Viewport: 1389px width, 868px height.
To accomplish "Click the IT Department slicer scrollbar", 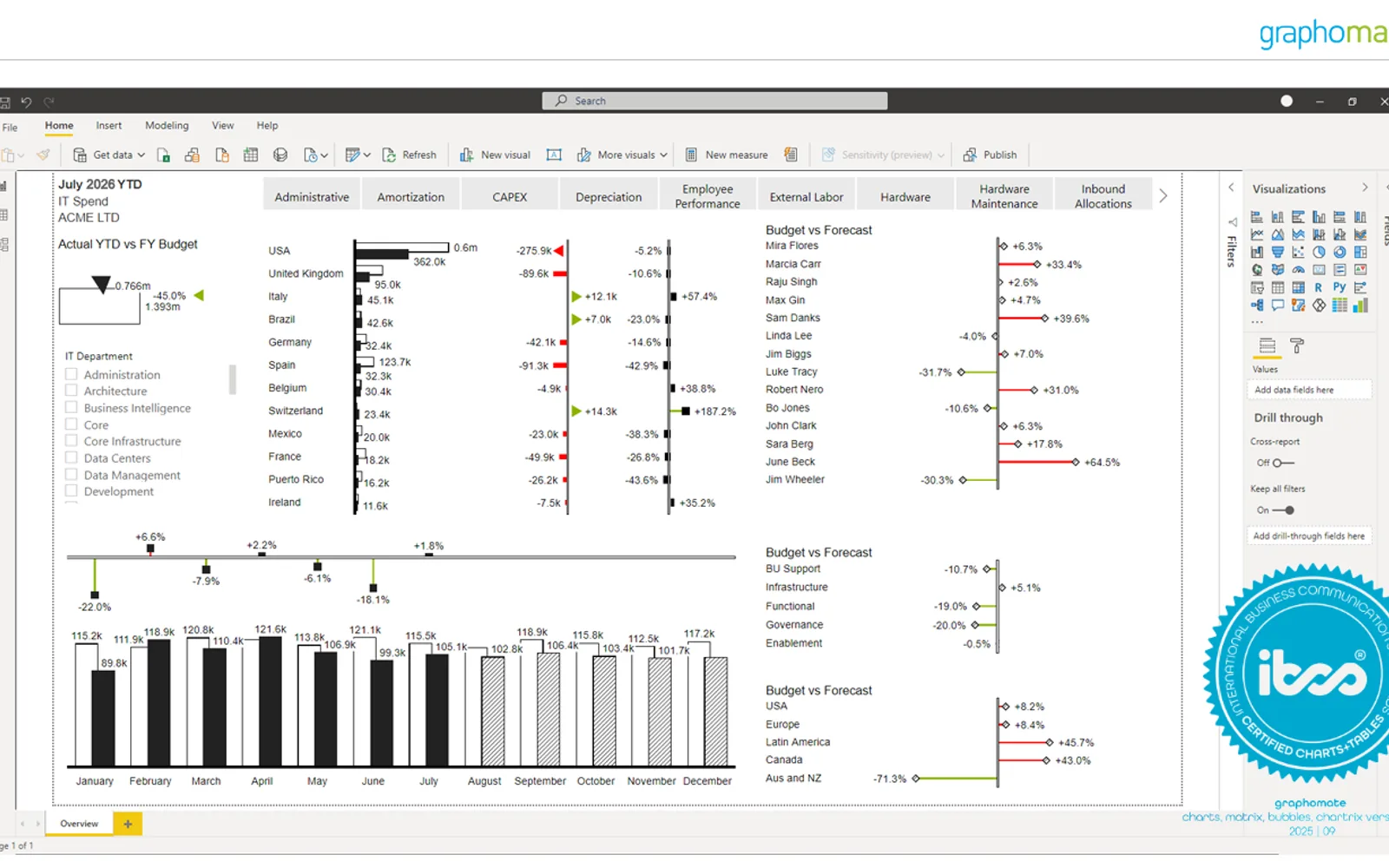I will [x=233, y=379].
